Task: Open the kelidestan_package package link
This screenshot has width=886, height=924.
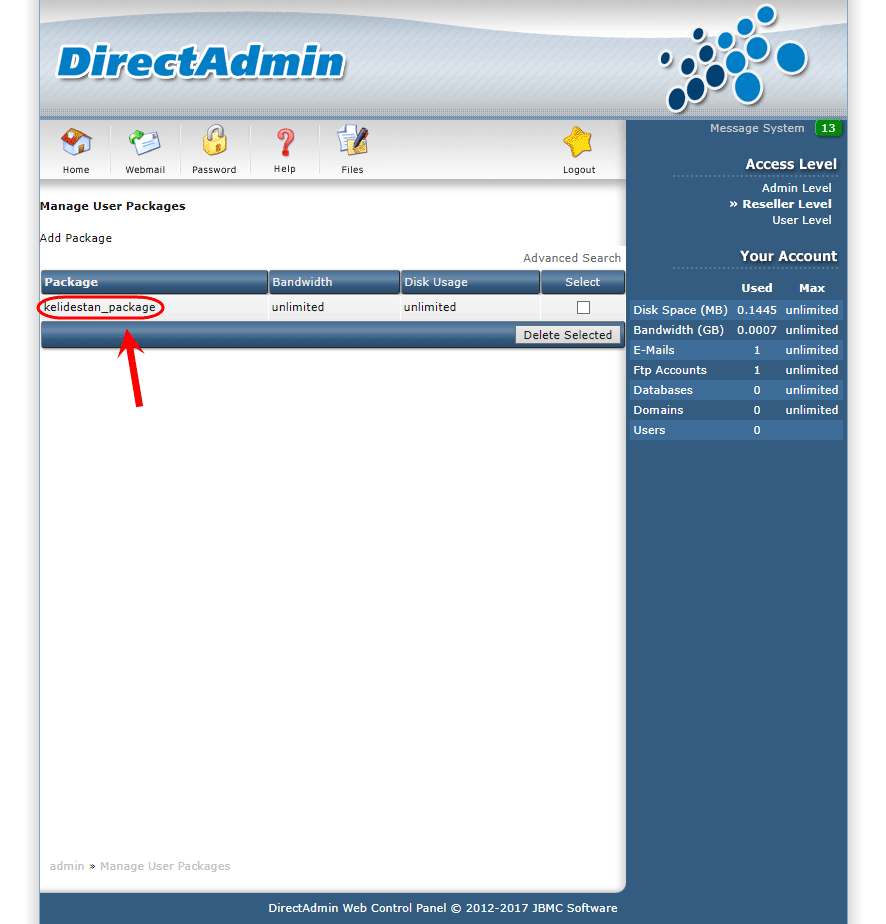Action: (100, 307)
